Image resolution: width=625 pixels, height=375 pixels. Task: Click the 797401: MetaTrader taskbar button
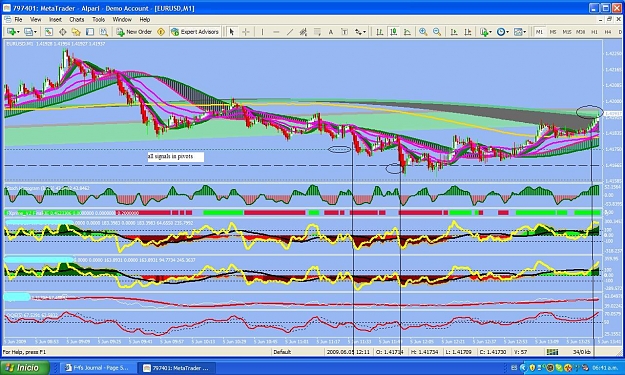(x=176, y=368)
